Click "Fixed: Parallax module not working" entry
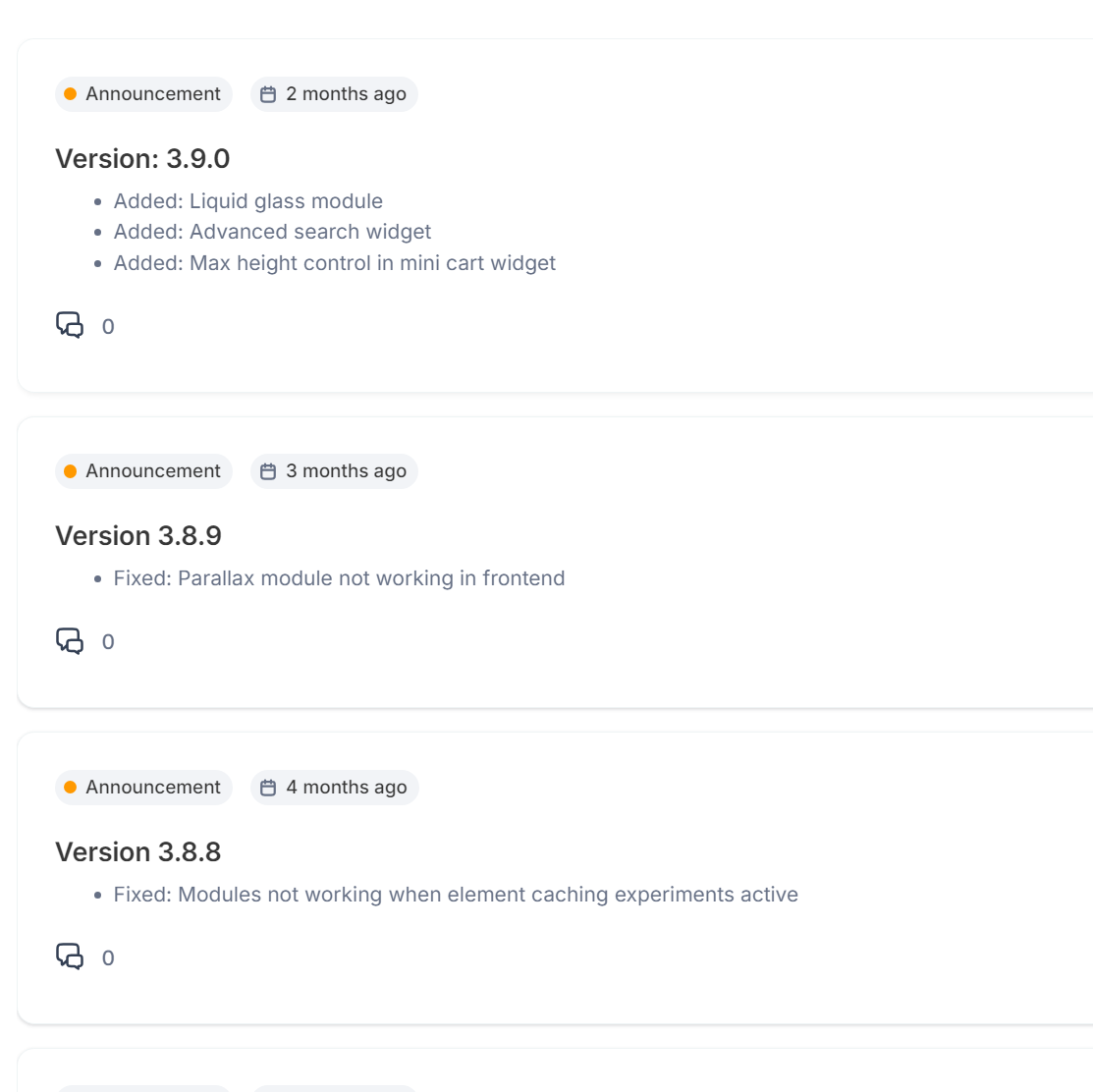 [339, 578]
